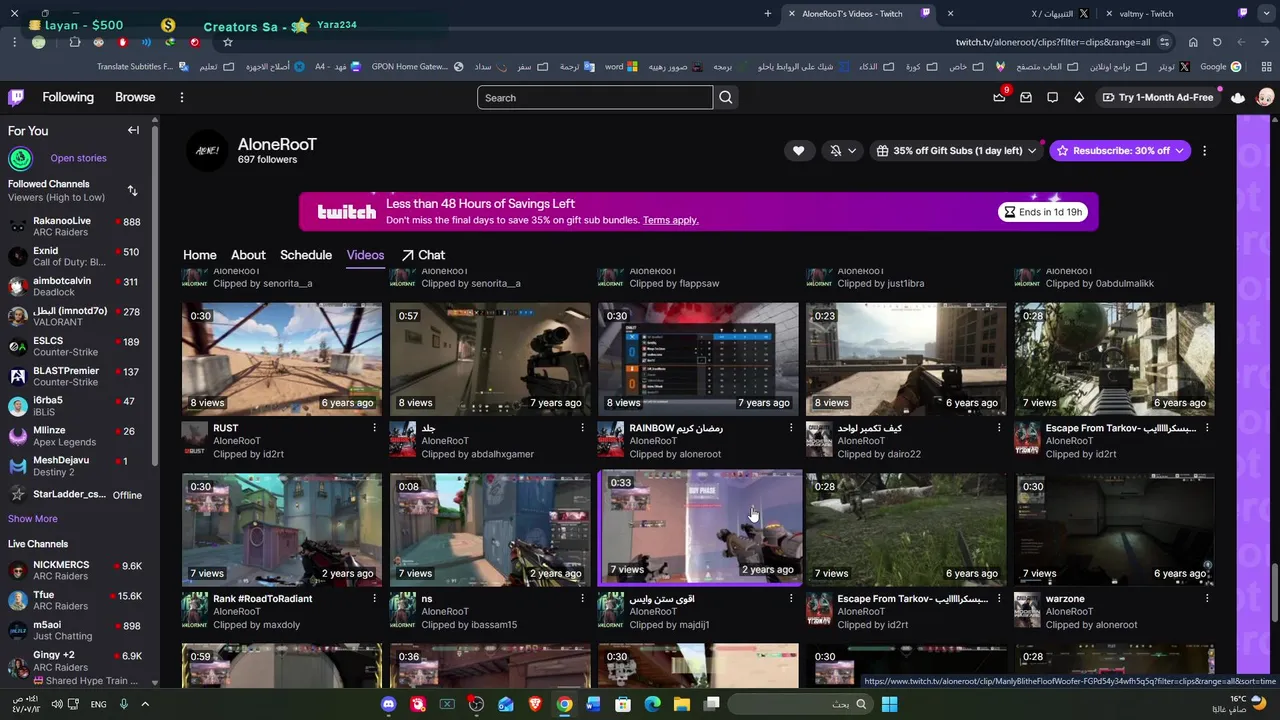This screenshot has width=1280, height=720.
Task: Go to Browse page
Action: tap(135, 97)
